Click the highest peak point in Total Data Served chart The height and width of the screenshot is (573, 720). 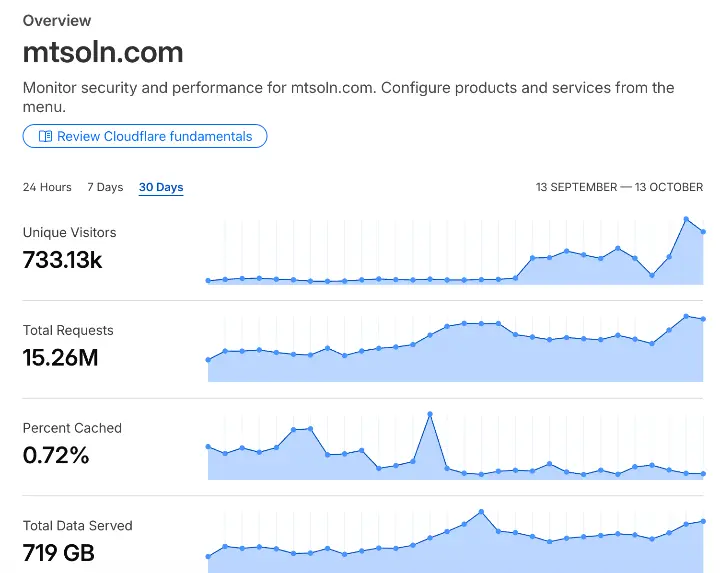point(481,511)
